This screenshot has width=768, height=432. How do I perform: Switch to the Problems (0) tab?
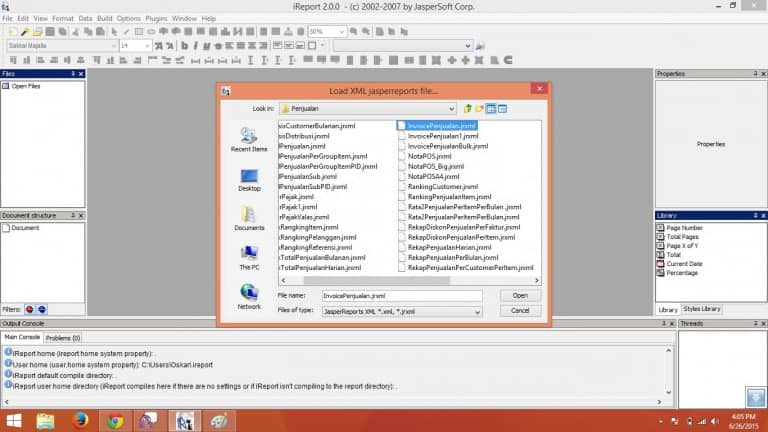click(x=63, y=338)
